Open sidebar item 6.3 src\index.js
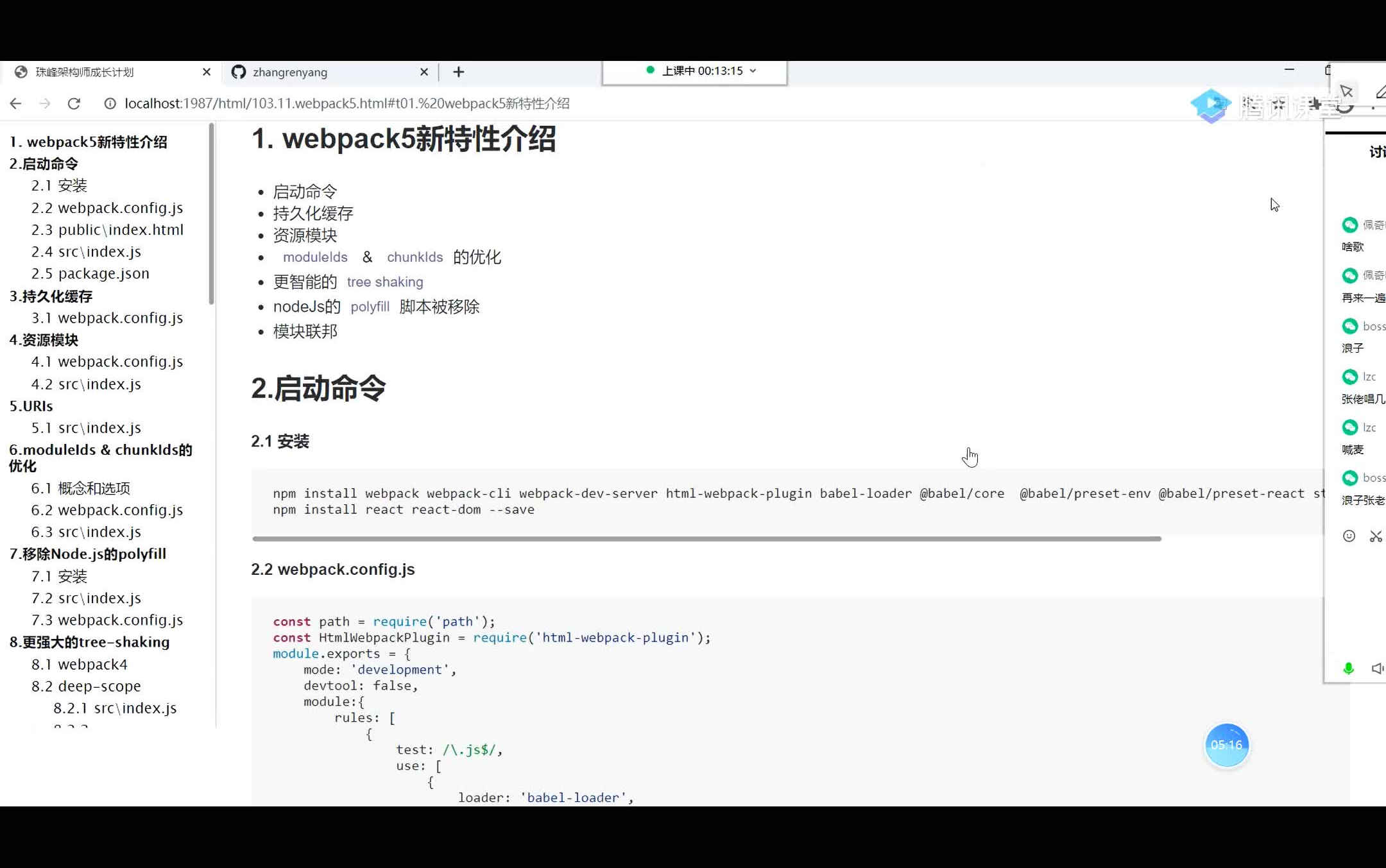 coord(86,532)
